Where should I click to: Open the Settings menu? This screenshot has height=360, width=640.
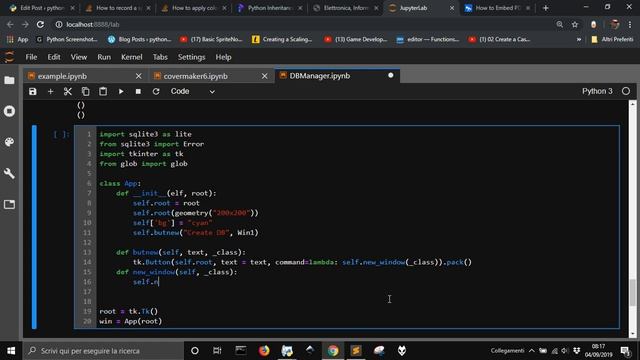191,57
